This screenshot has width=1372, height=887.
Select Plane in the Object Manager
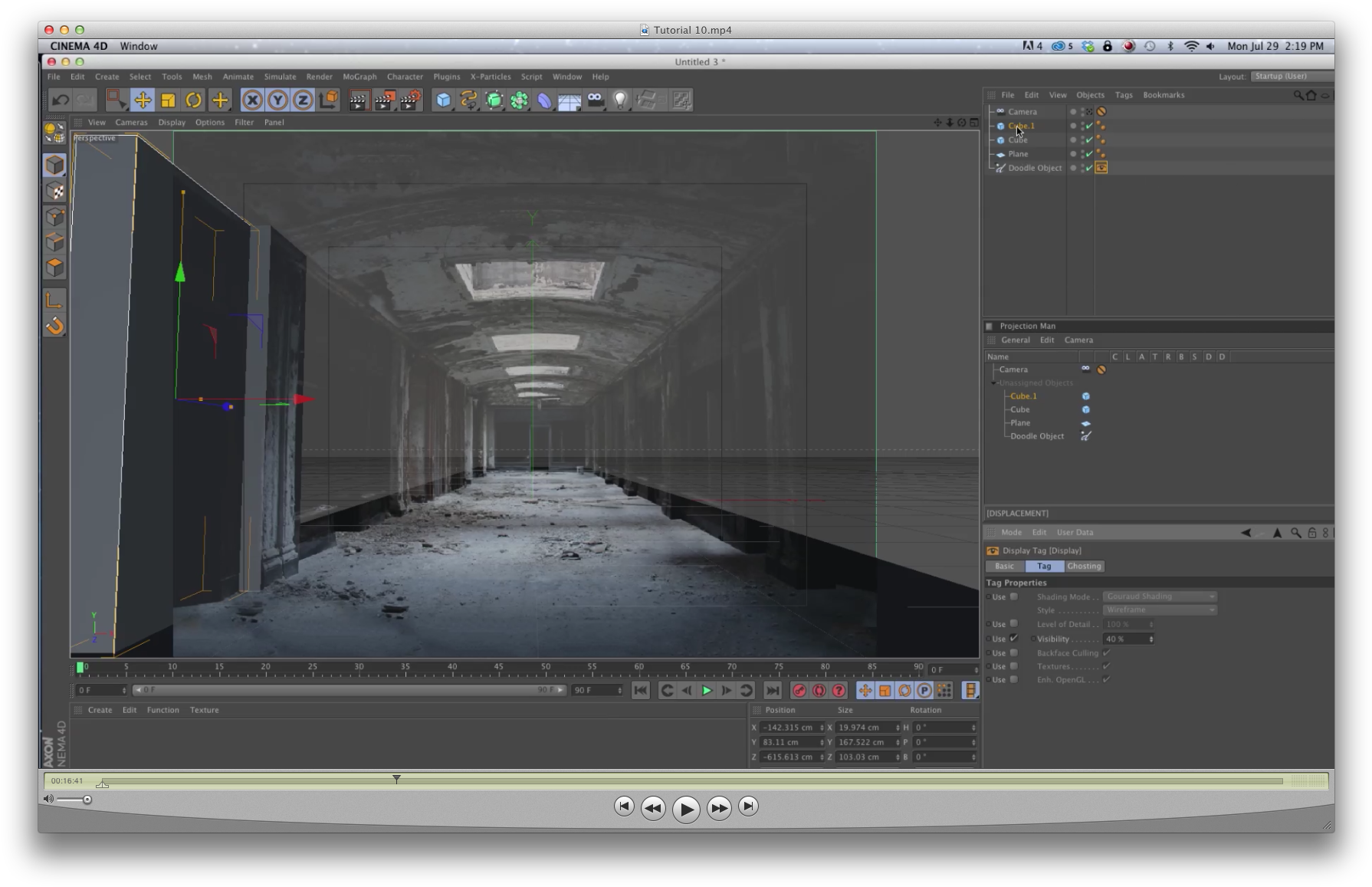tap(1018, 154)
